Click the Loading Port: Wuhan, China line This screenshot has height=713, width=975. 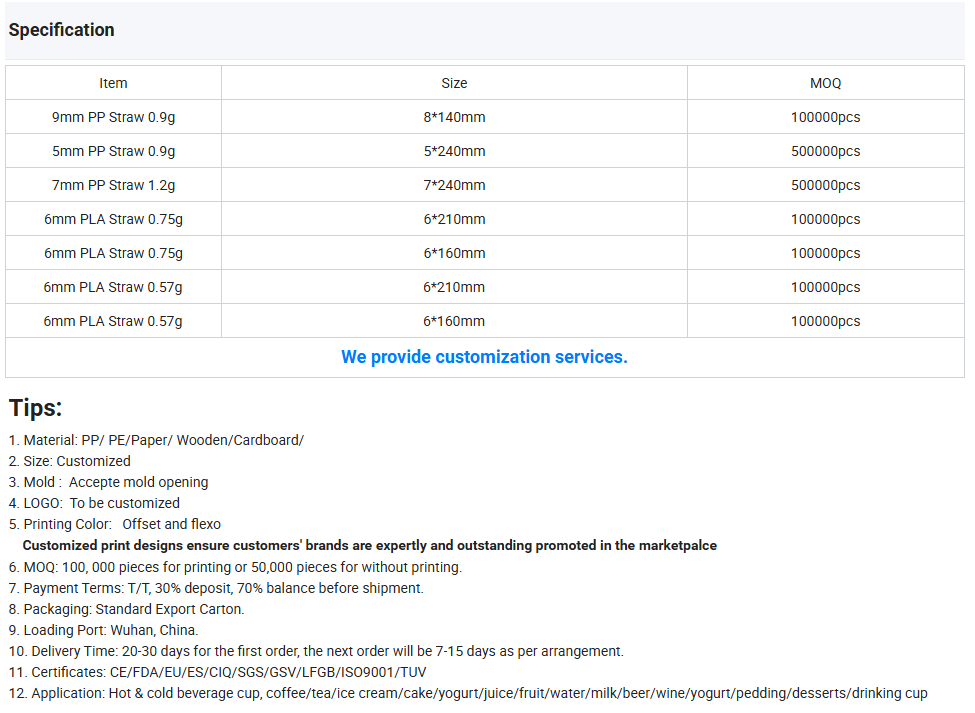pos(103,630)
